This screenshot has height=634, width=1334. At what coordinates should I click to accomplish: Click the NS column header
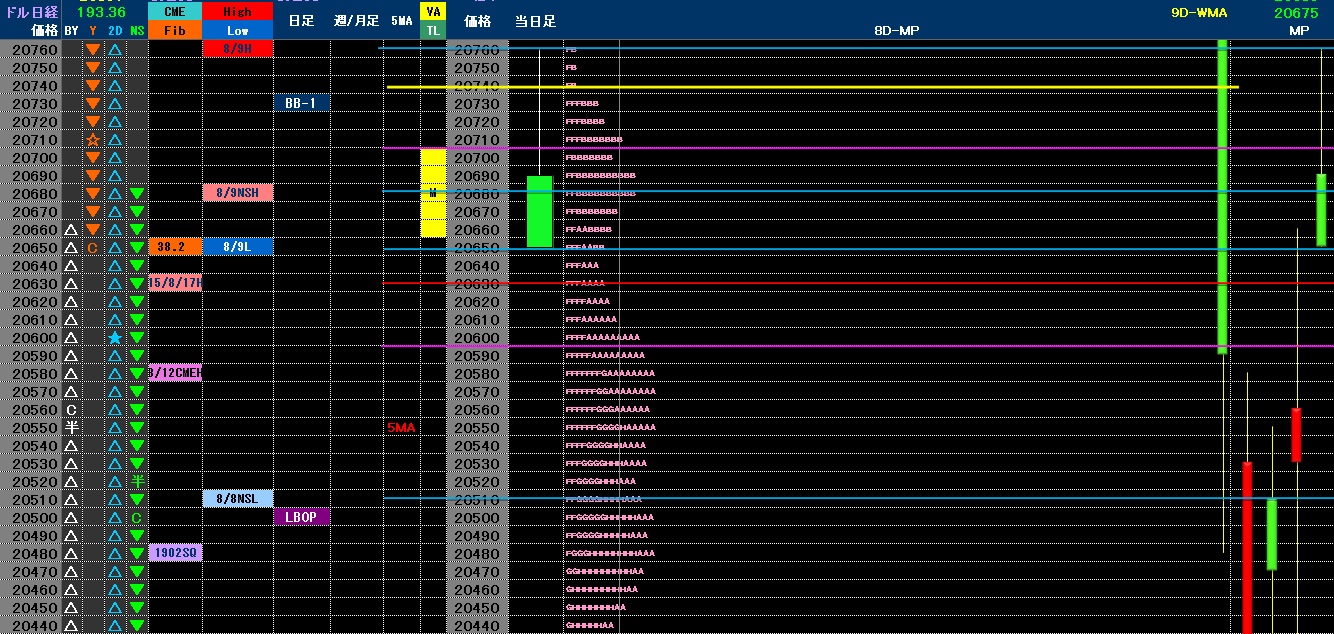pos(137,31)
